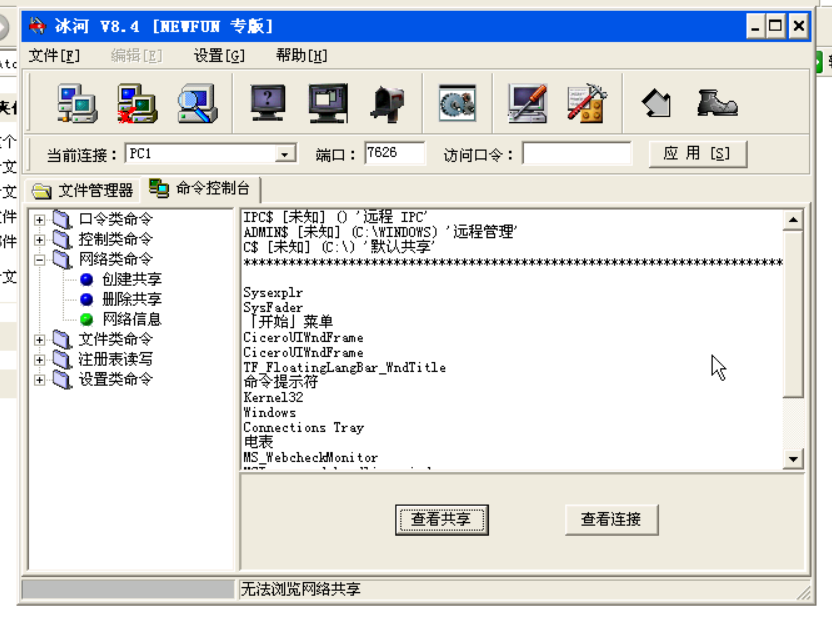Click the delete host icon with red X
This screenshot has height=617, width=832.
[137, 103]
